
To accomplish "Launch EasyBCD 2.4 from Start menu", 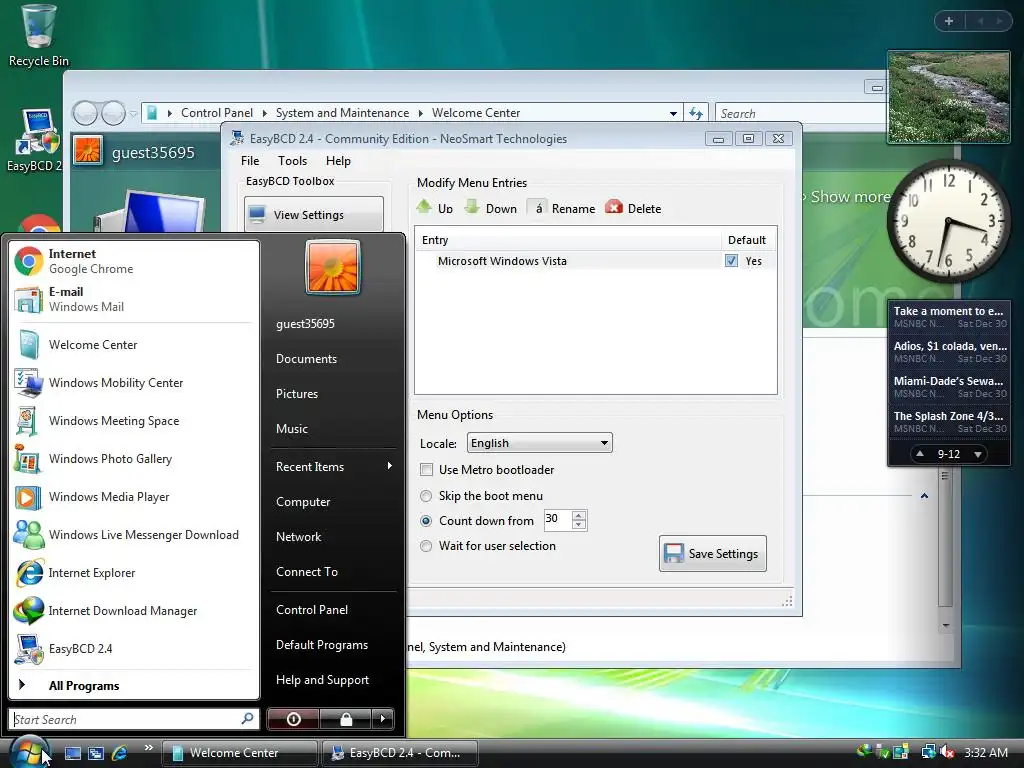I will [134, 648].
